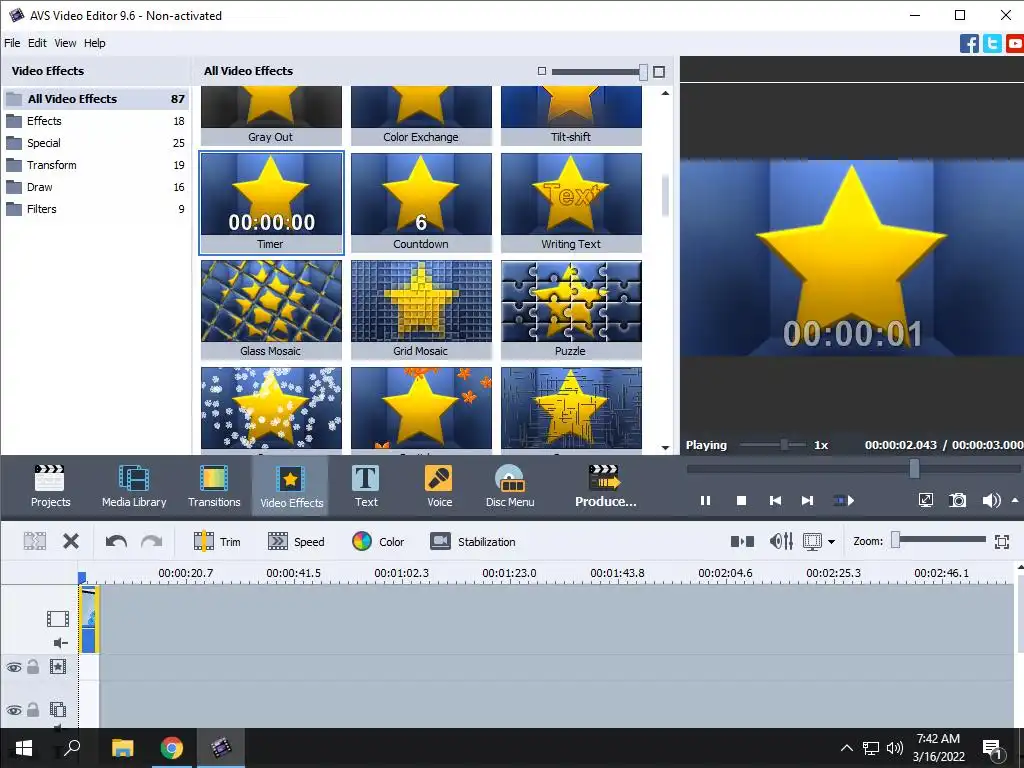
Task: Jump to previous frame in preview
Action: 775,501
